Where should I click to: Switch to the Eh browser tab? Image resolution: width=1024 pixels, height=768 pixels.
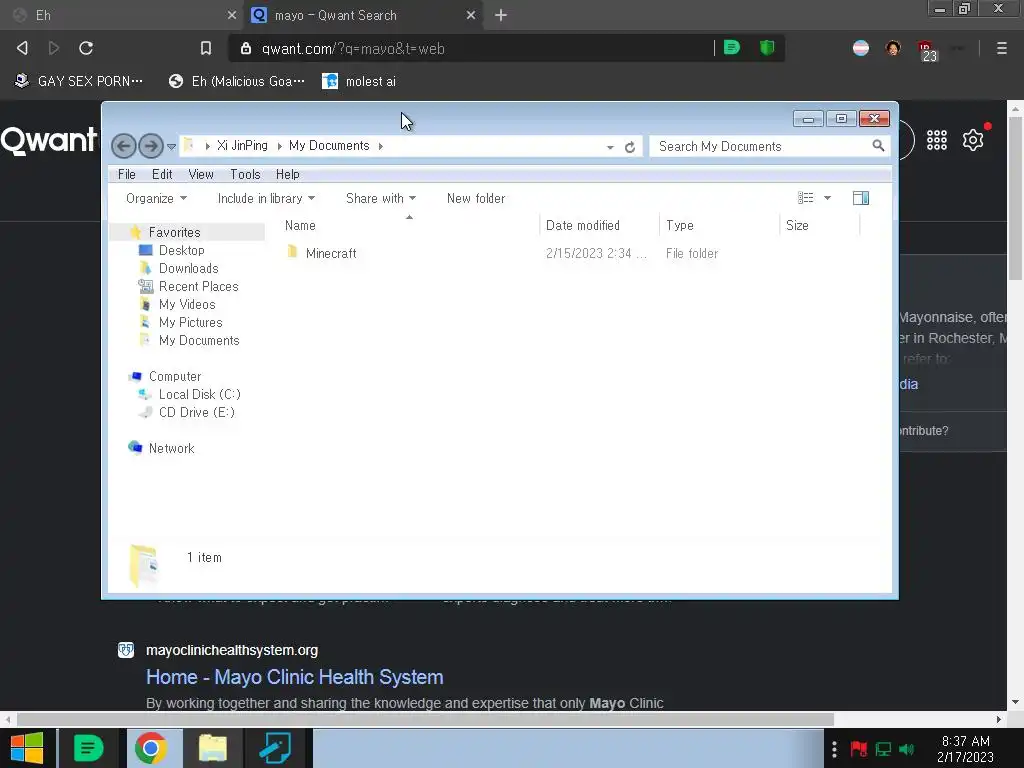(124, 15)
